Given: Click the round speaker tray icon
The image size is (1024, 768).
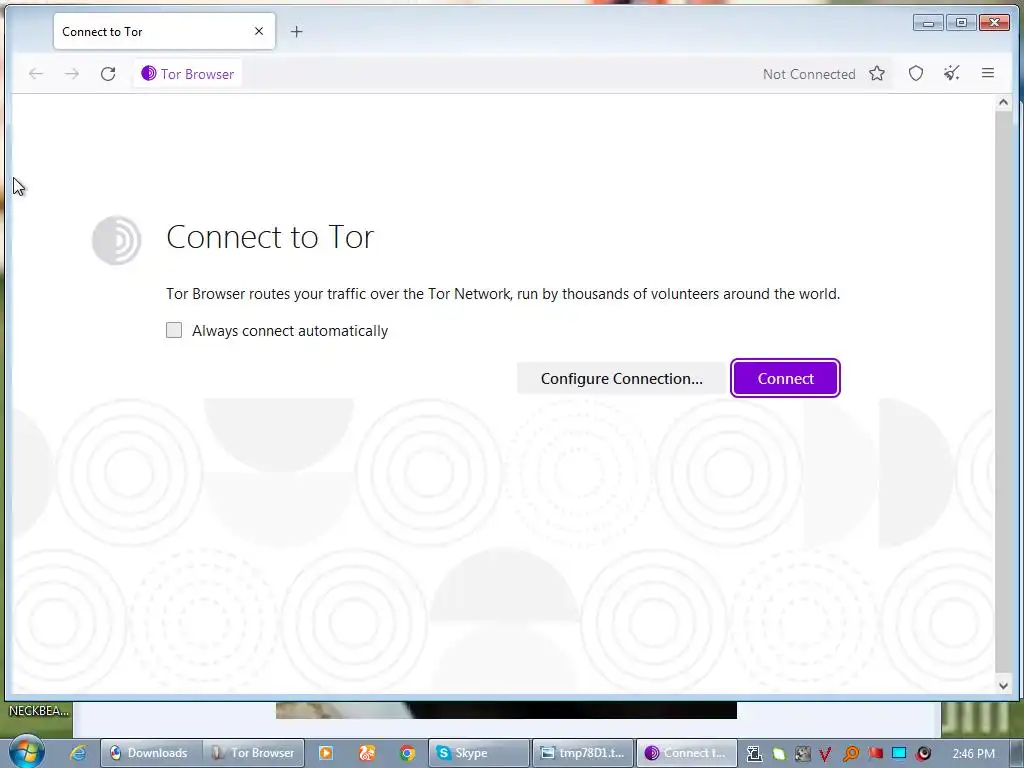Looking at the screenshot, I should [x=923, y=754].
